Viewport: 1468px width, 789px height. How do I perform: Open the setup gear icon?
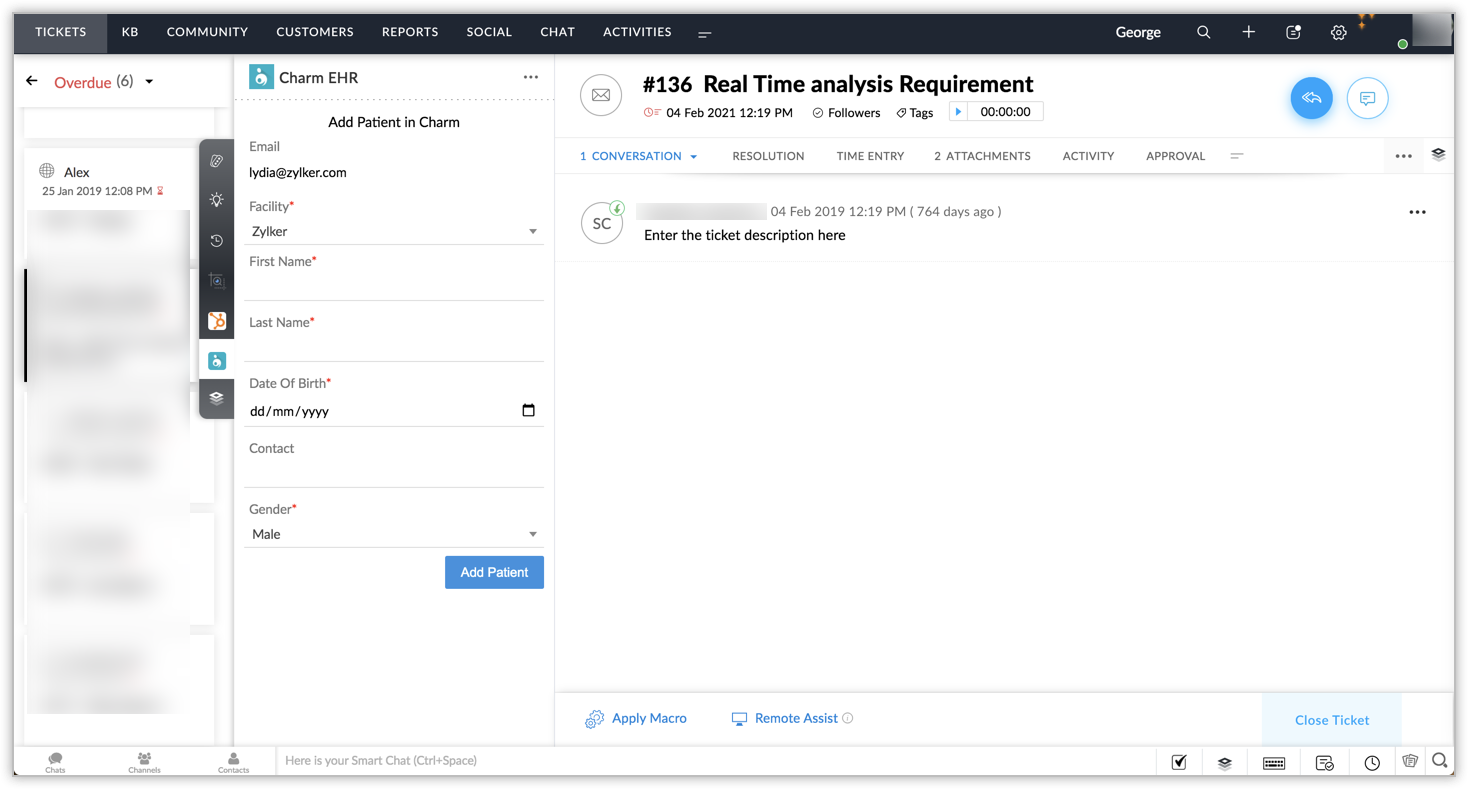pos(1338,32)
